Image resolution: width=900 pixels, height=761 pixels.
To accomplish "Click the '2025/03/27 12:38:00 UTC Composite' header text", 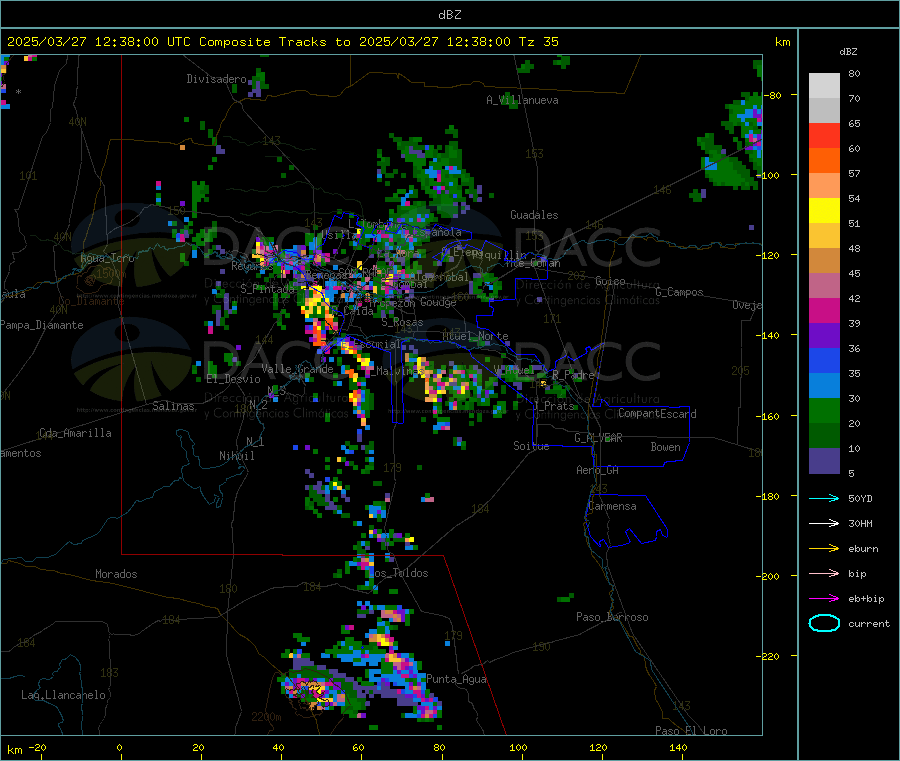I will (x=138, y=42).
